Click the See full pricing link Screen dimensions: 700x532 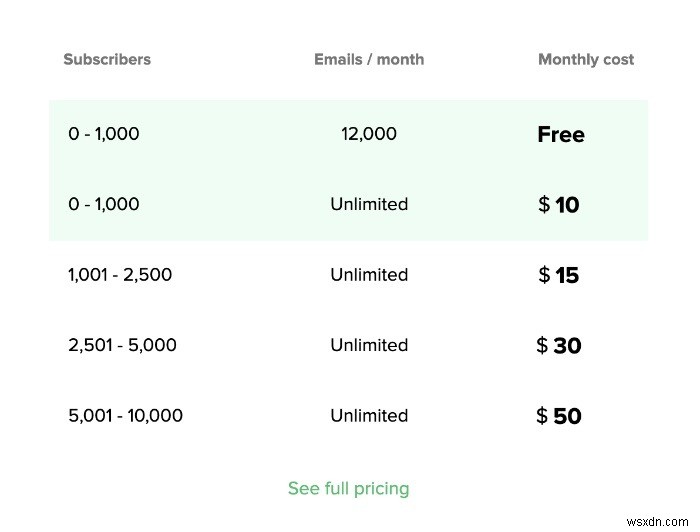click(x=348, y=489)
